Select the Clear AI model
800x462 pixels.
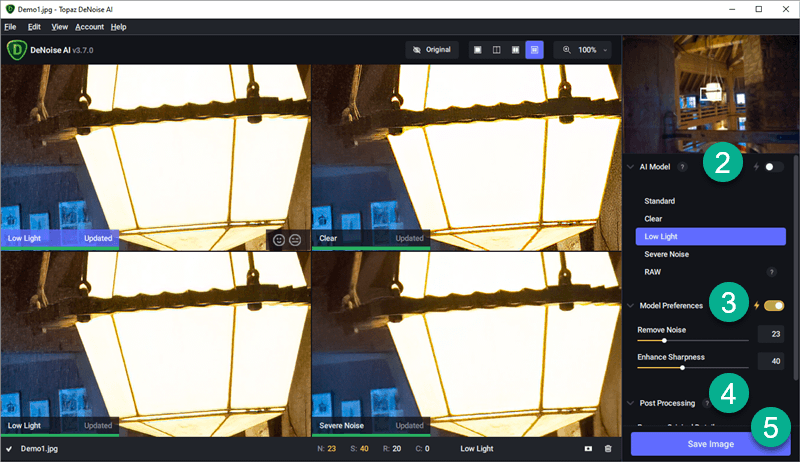coord(710,219)
